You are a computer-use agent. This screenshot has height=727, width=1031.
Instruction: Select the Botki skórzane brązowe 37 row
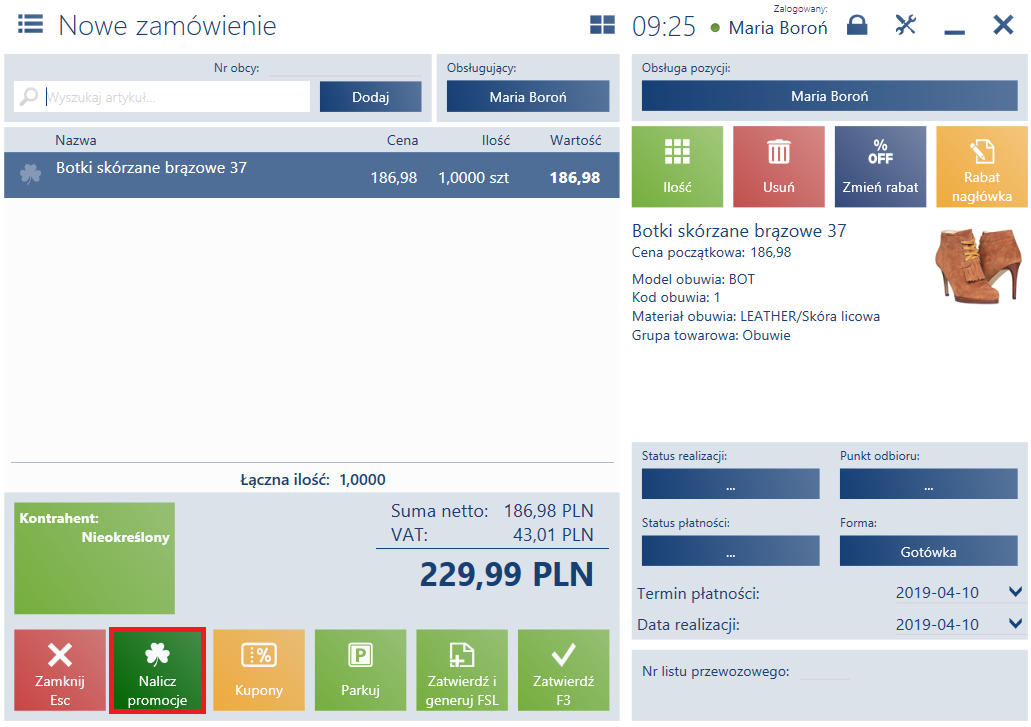click(x=312, y=175)
